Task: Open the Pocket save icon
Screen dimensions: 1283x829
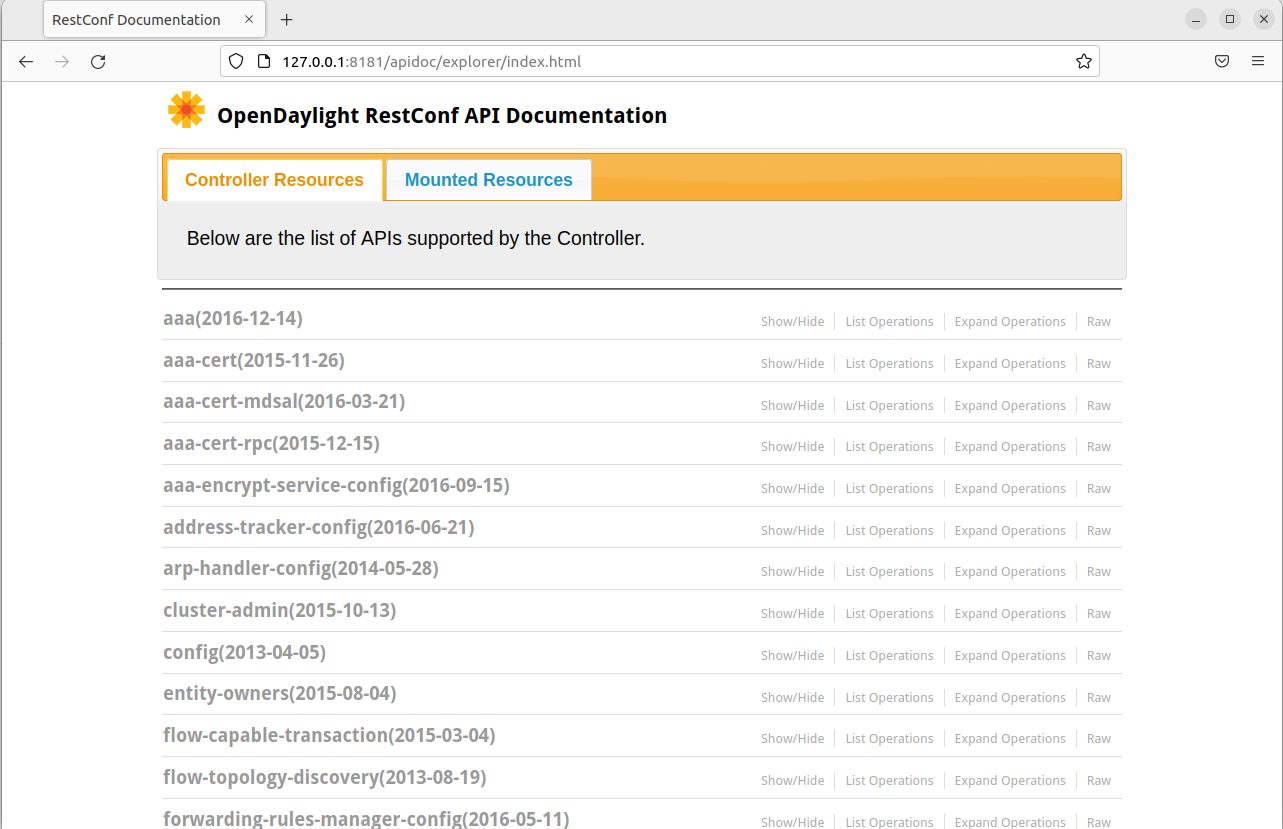Action: [1222, 61]
